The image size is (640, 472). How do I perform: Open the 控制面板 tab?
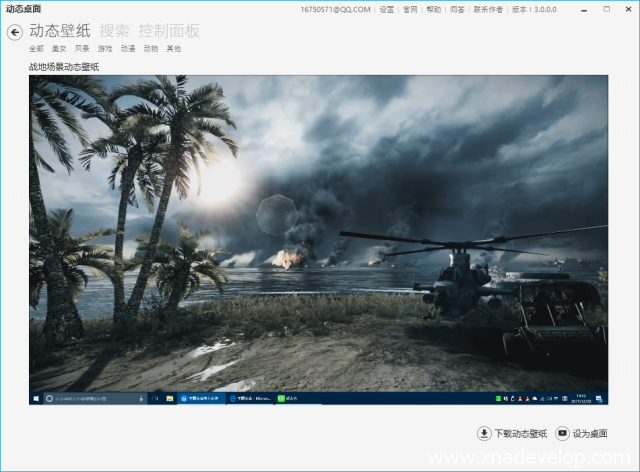click(x=168, y=31)
